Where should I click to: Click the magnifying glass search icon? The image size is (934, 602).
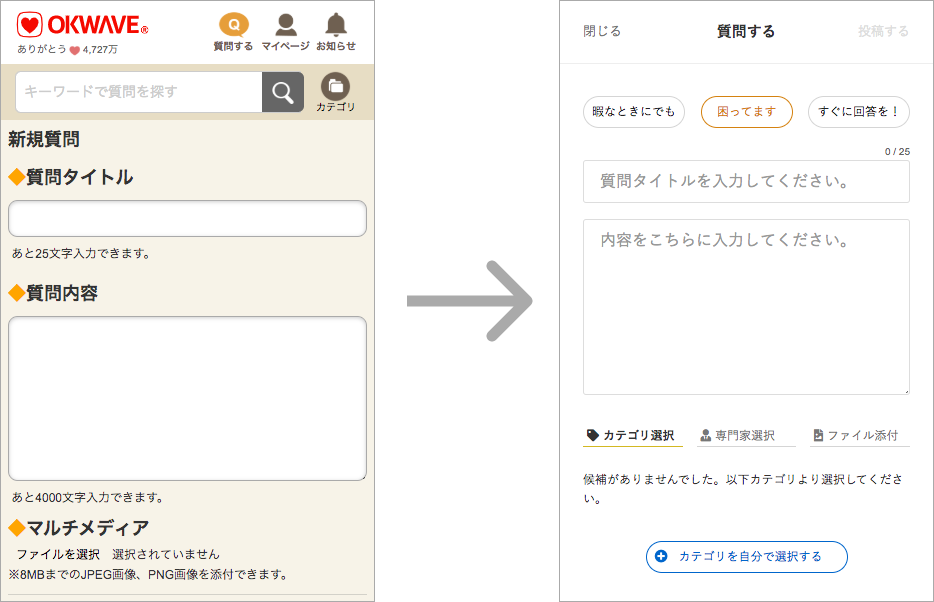283,91
